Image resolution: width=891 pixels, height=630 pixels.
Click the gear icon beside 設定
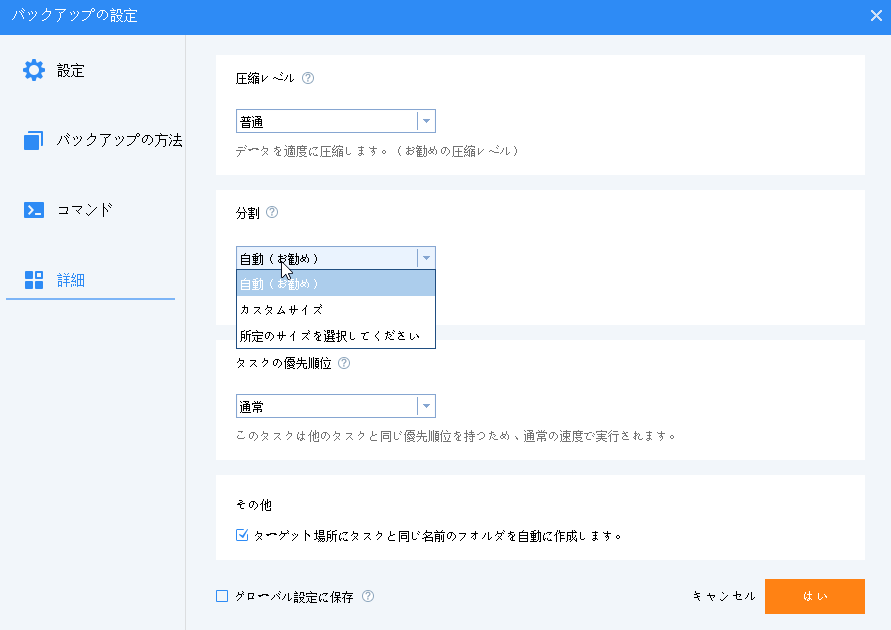click(34, 71)
